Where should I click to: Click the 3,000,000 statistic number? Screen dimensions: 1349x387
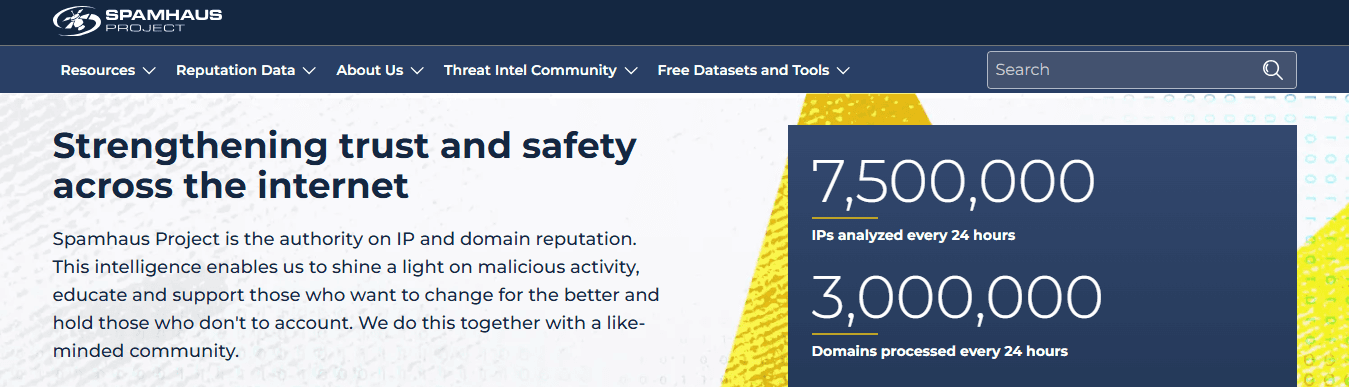pyautogui.click(x=957, y=298)
